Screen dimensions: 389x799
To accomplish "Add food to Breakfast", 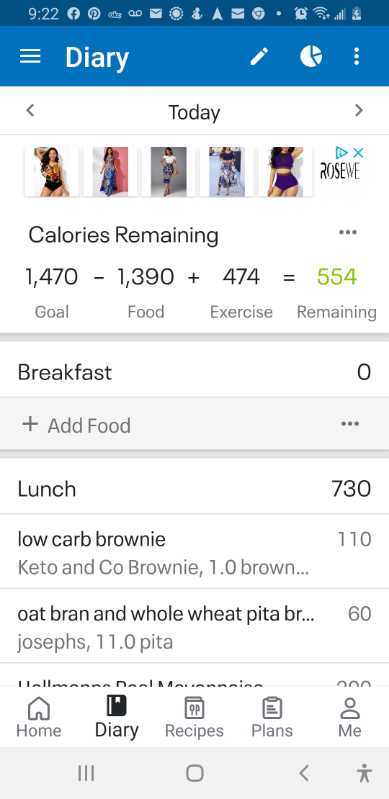I will (x=76, y=425).
